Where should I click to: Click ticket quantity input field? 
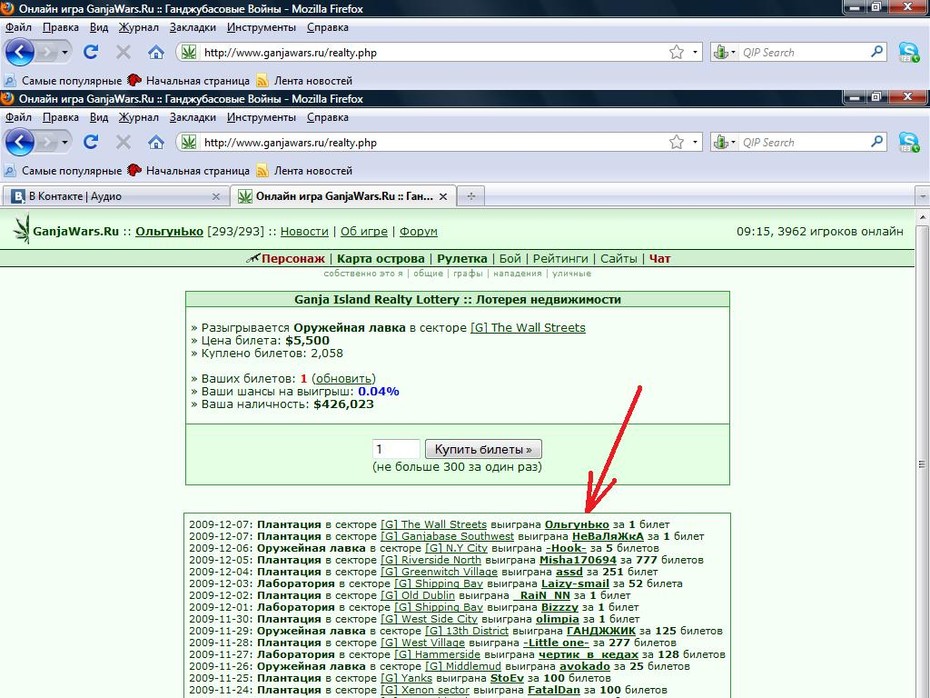pos(396,449)
